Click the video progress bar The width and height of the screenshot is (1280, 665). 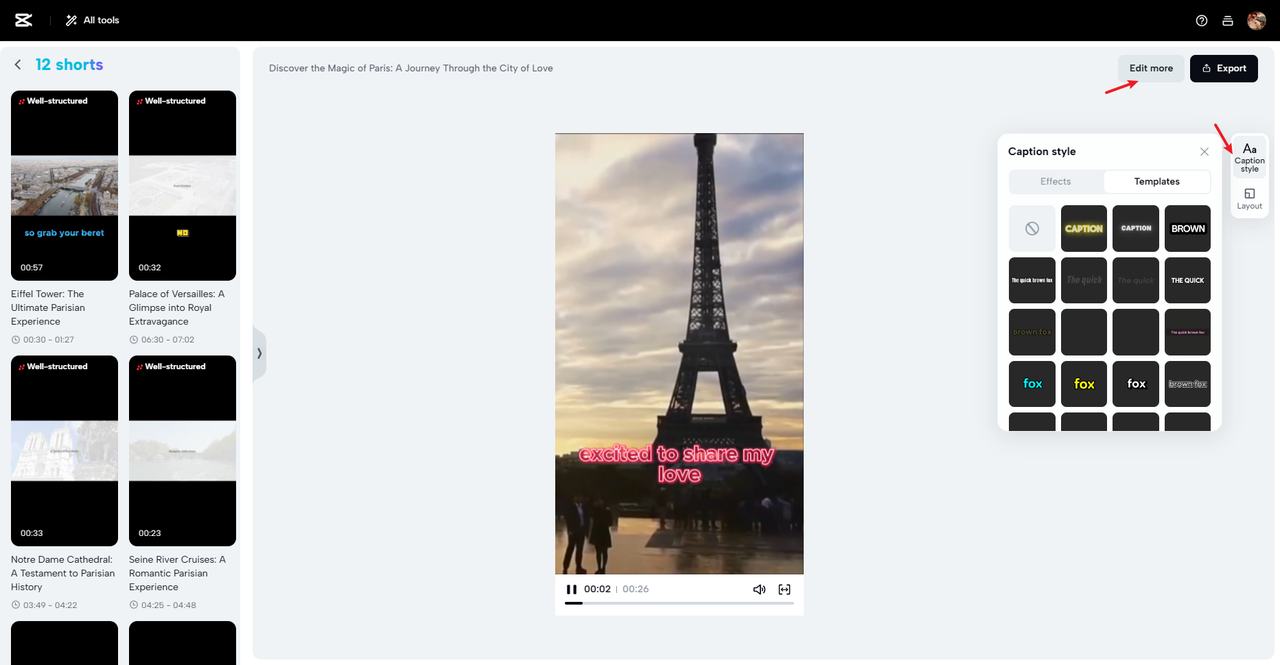[x=679, y=603]
